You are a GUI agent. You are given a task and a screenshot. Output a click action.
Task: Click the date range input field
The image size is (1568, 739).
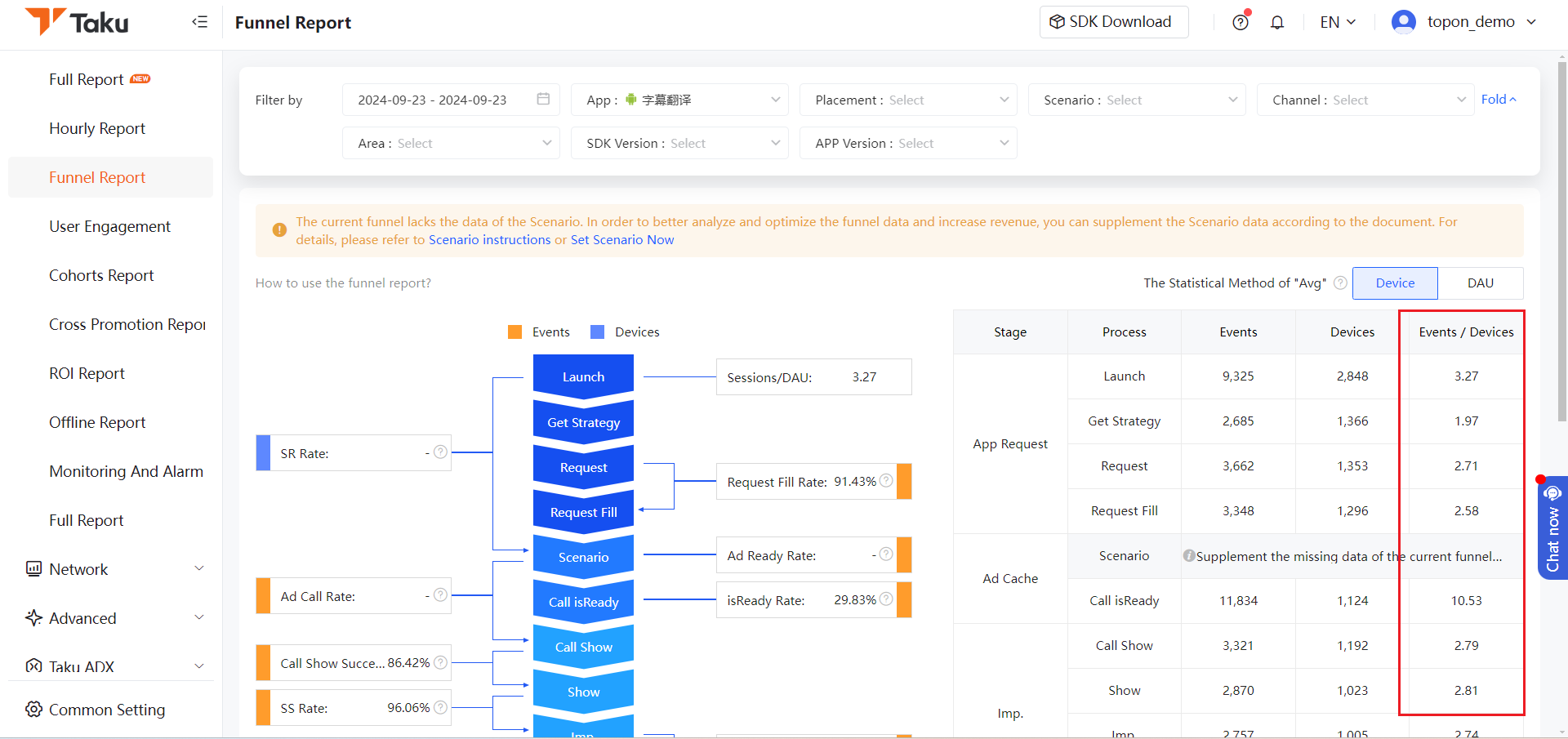tap(451, 100)
